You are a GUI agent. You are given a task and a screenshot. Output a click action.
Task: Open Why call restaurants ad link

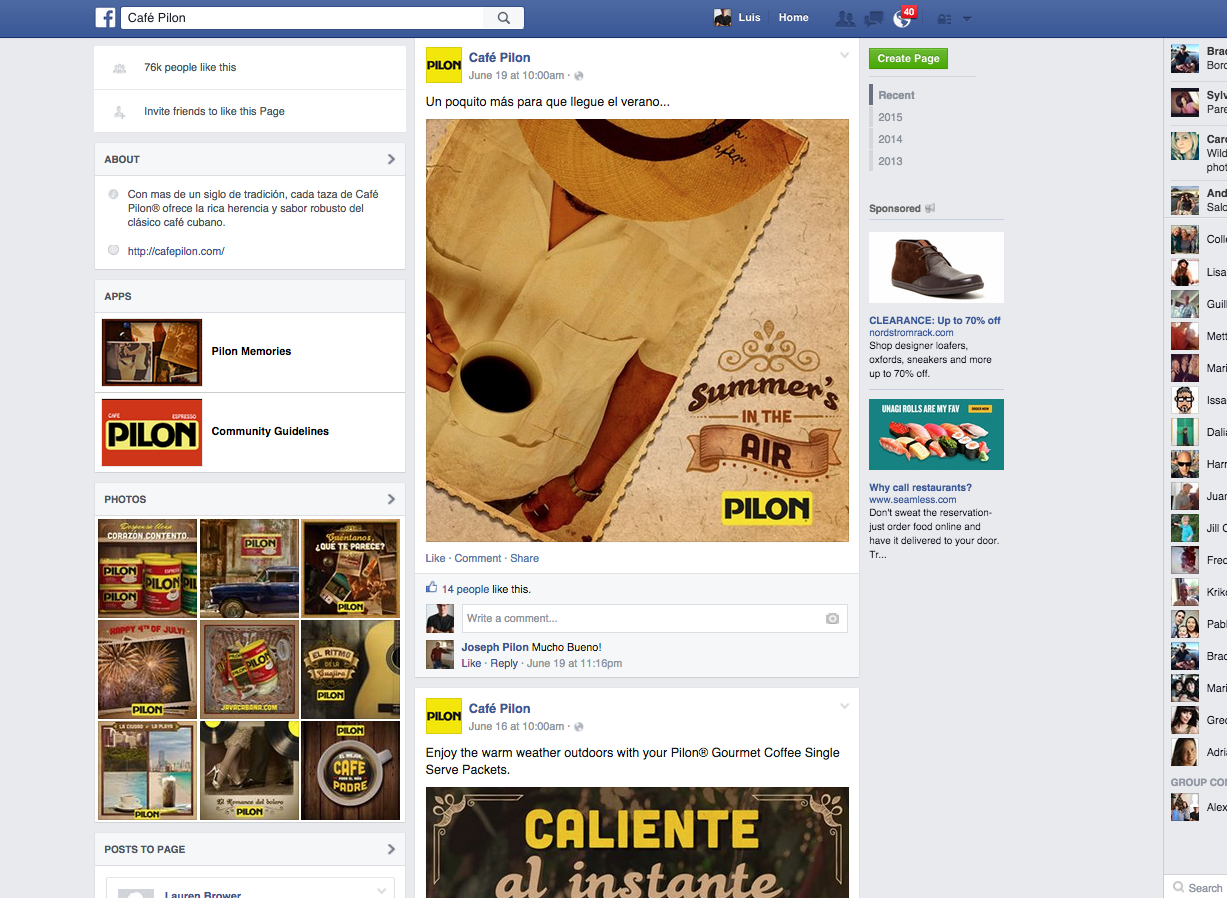pos(920,487)
